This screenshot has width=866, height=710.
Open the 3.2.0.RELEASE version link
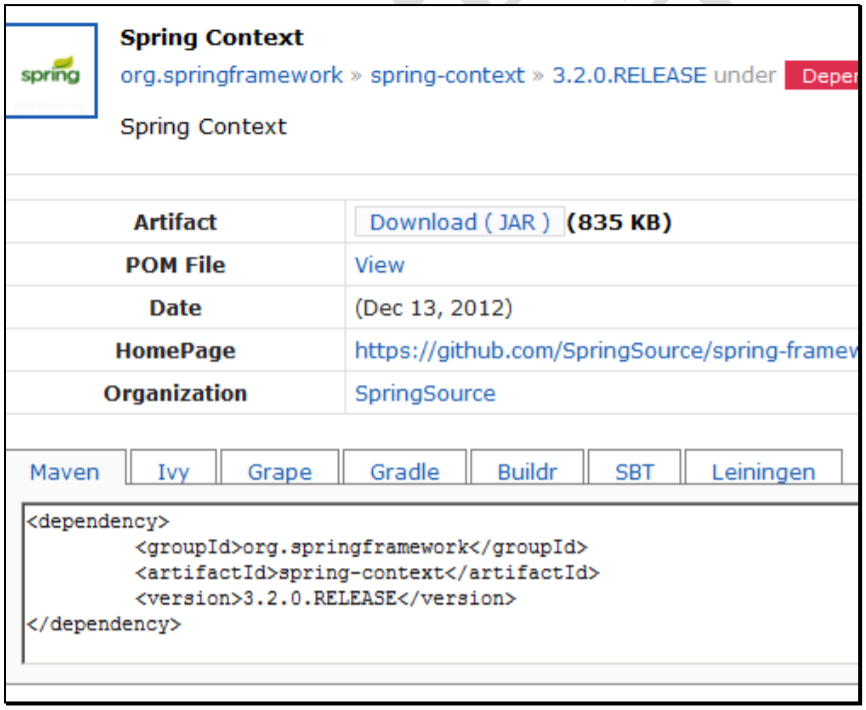coord(629,76)
